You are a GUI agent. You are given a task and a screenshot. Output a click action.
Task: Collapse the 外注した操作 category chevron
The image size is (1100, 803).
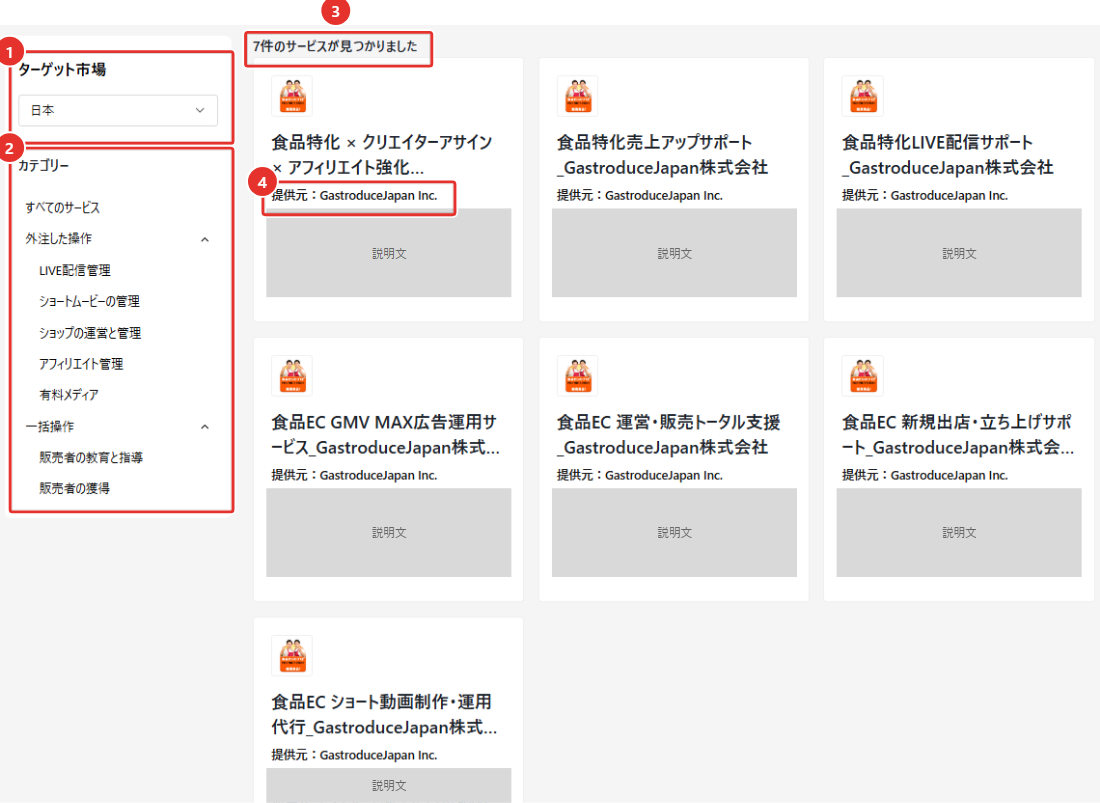pos(205,240)
